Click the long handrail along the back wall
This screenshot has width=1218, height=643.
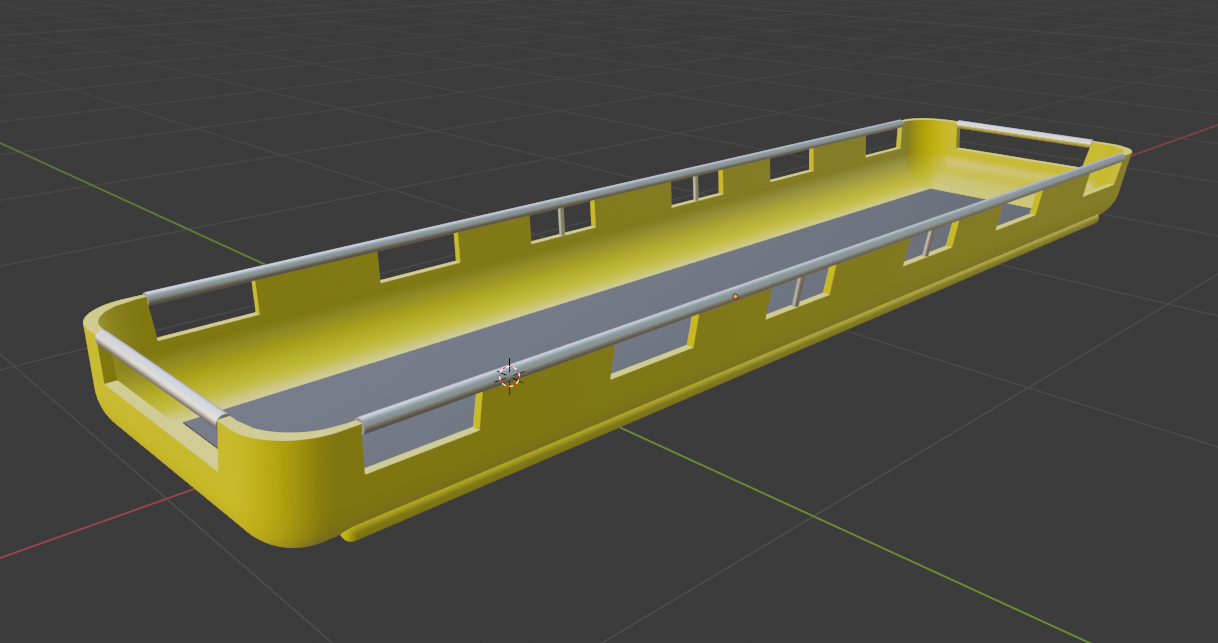pyautogui.click(x=520, y=209)
